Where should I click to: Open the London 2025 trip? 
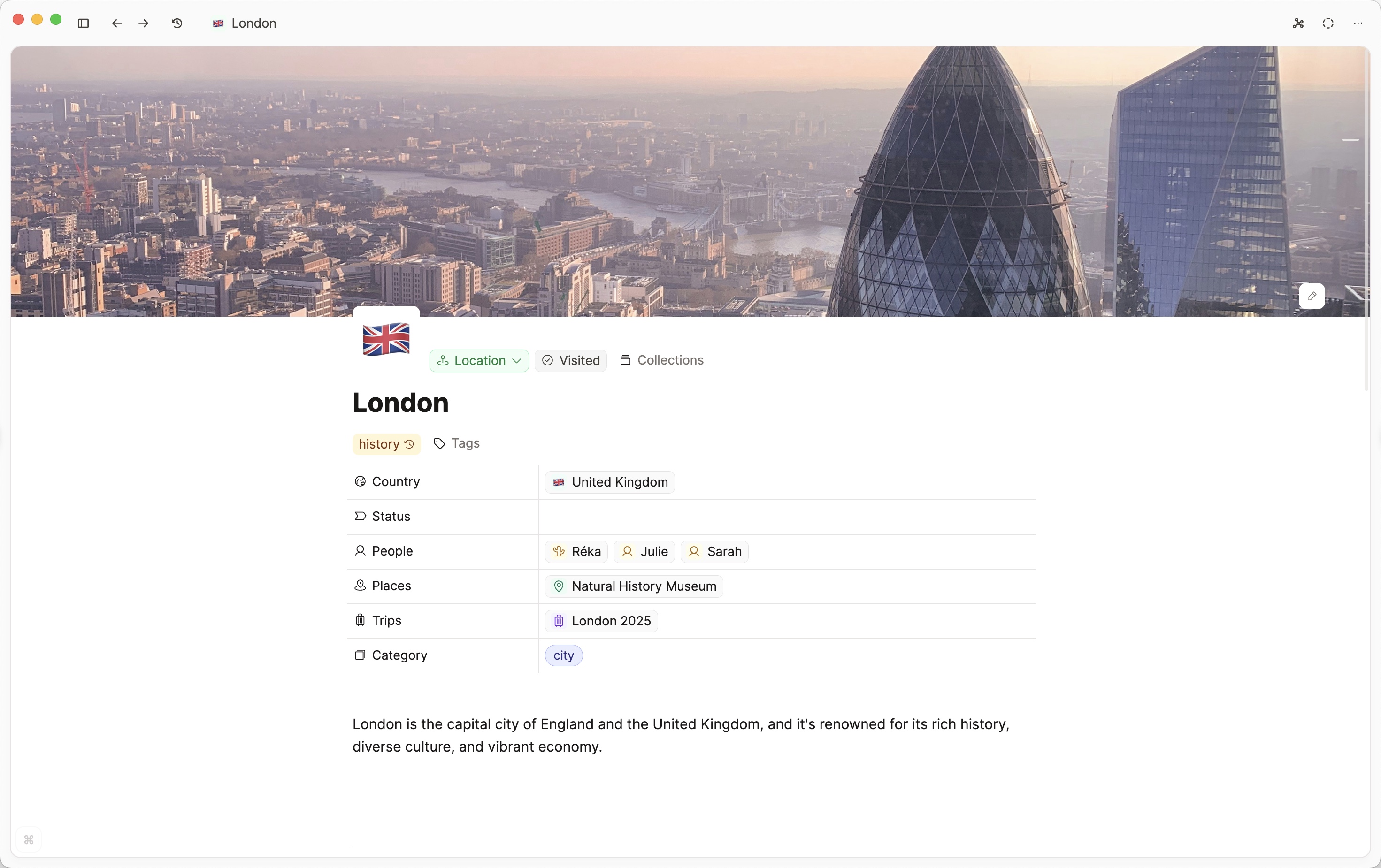[x=602, y=621]
